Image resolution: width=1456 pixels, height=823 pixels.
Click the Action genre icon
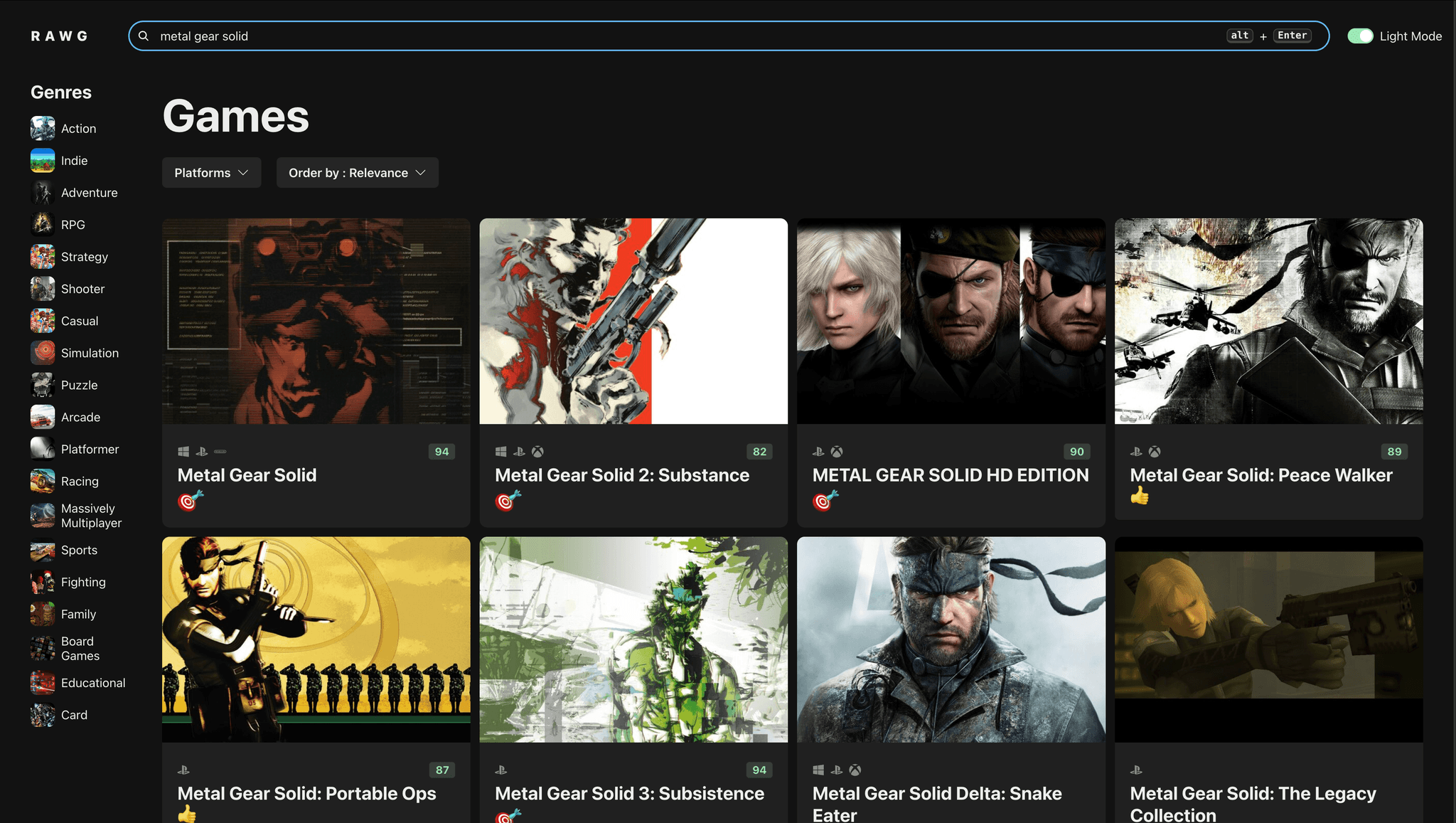(x=43, y=129)
